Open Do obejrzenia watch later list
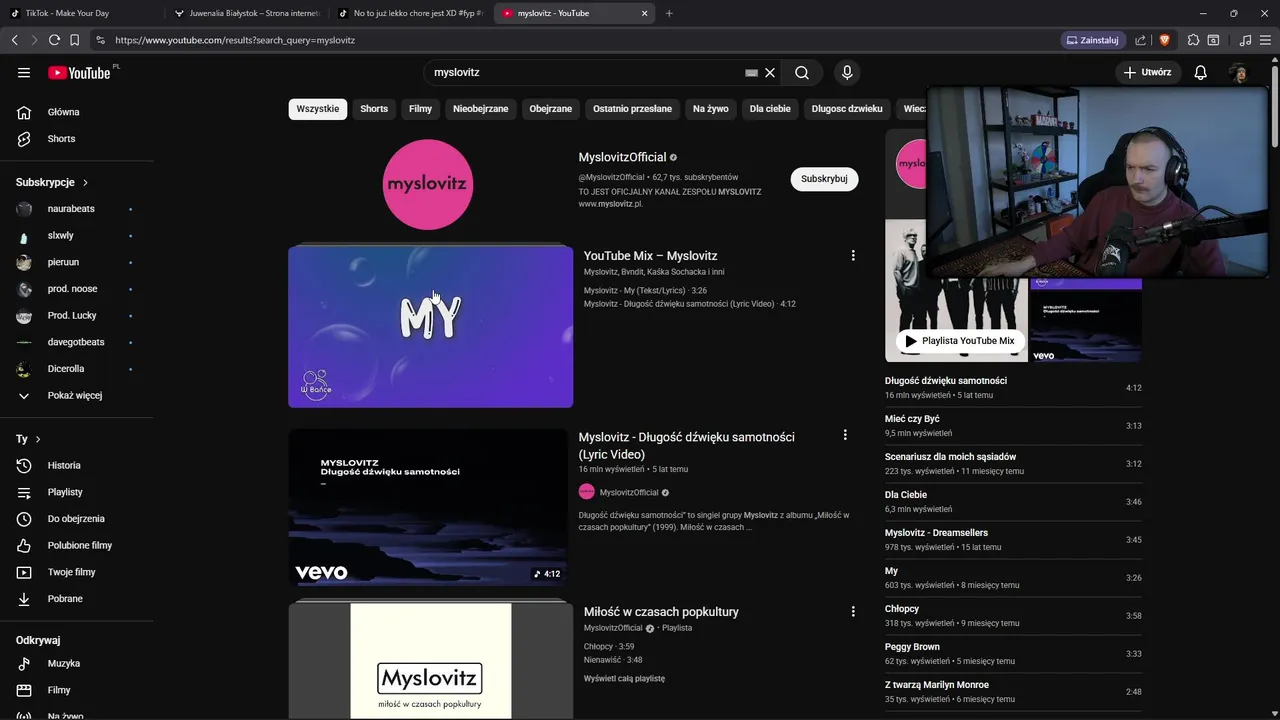Viewport: 1280px width, 720px height. click(77, 519)
